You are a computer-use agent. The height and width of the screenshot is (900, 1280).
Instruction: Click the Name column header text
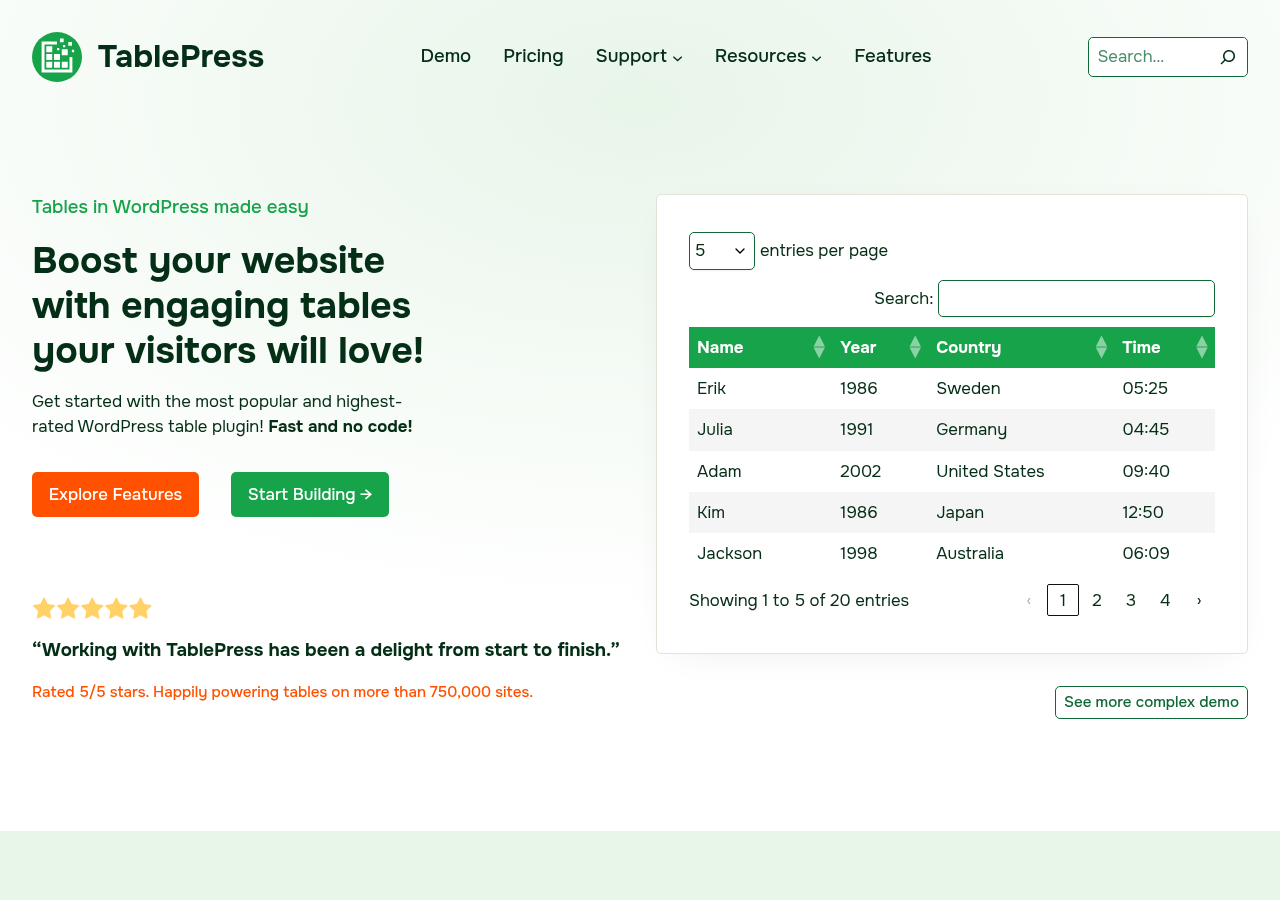click(x=720, y=347)
